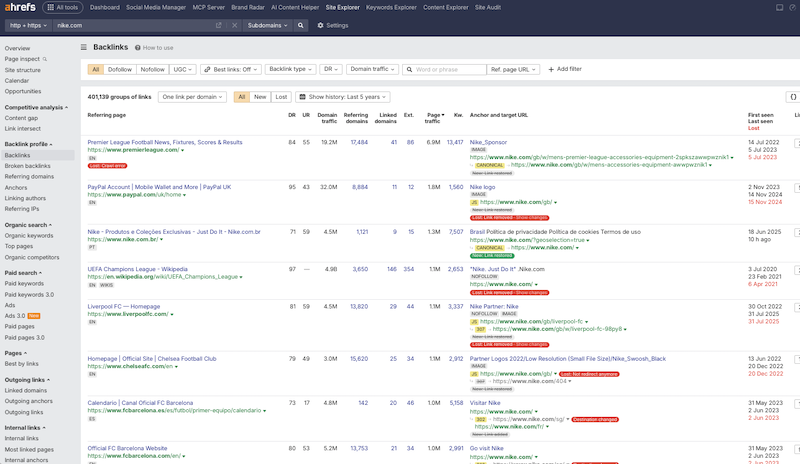Viewport: 800px width, 464px height.
Task: Open Paid keywords 3.0 in sidebar
Action: [x=29, y=295]
